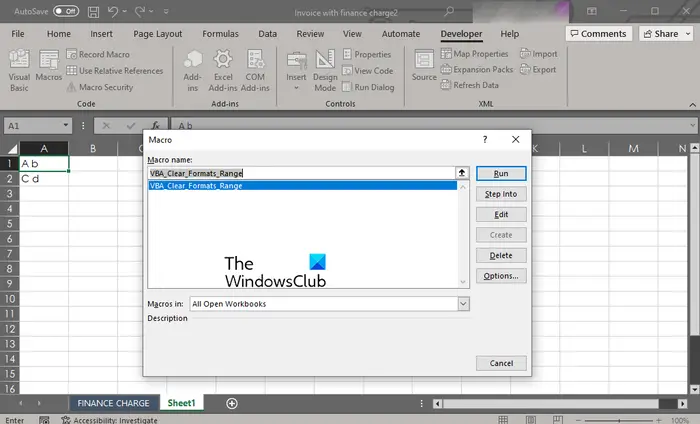Open XML Expansion Packs
Image resolution: width=700 pixels, height=424 pixels.
pos(477,70)
